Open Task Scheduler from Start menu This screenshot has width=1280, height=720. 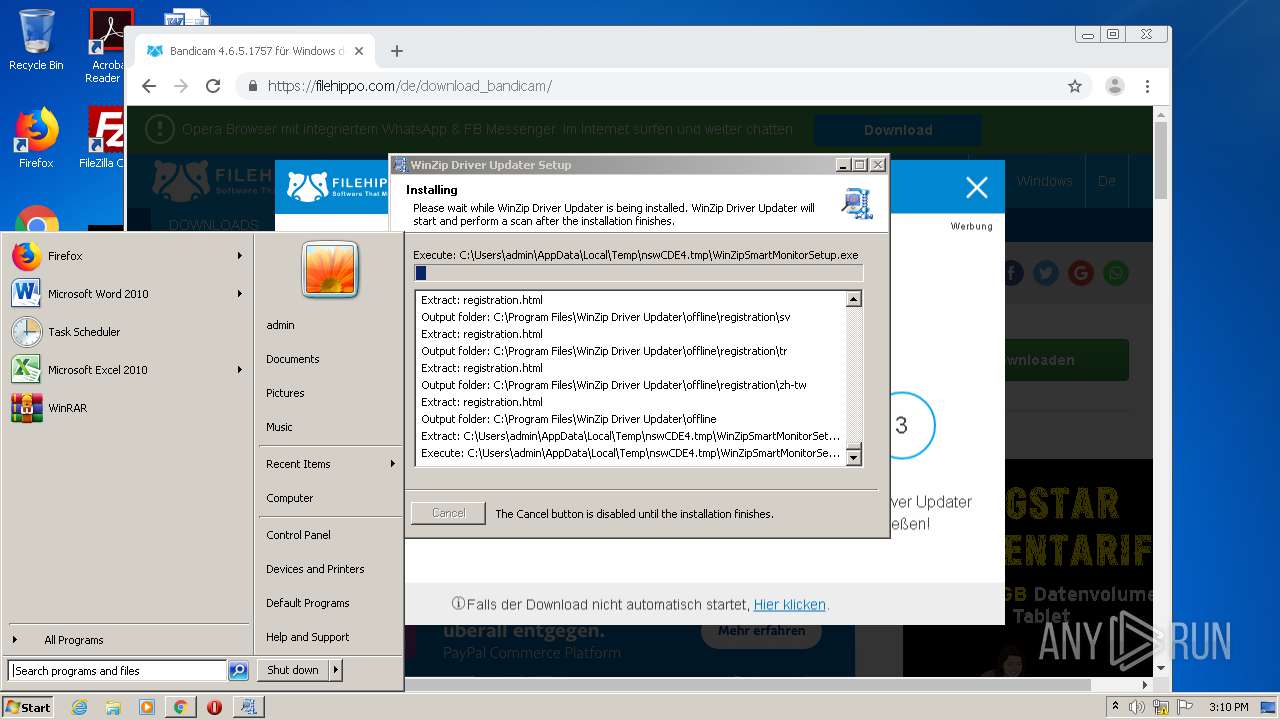126,332
